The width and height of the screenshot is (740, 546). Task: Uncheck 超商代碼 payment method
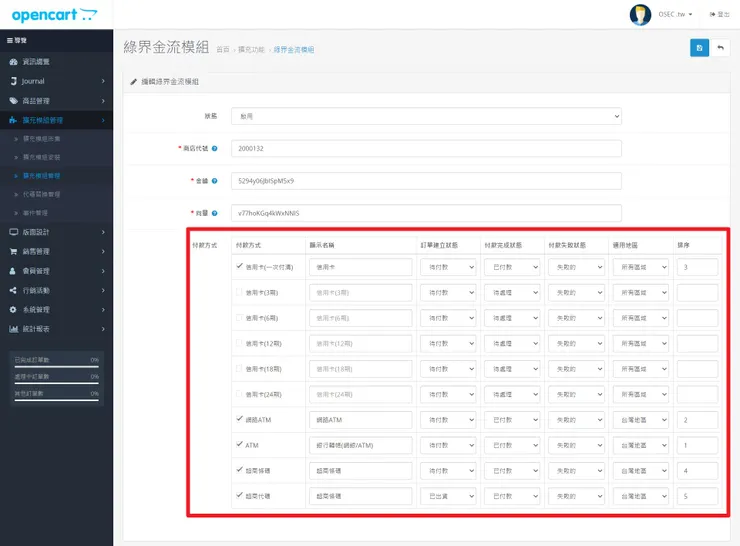[239, 496]
